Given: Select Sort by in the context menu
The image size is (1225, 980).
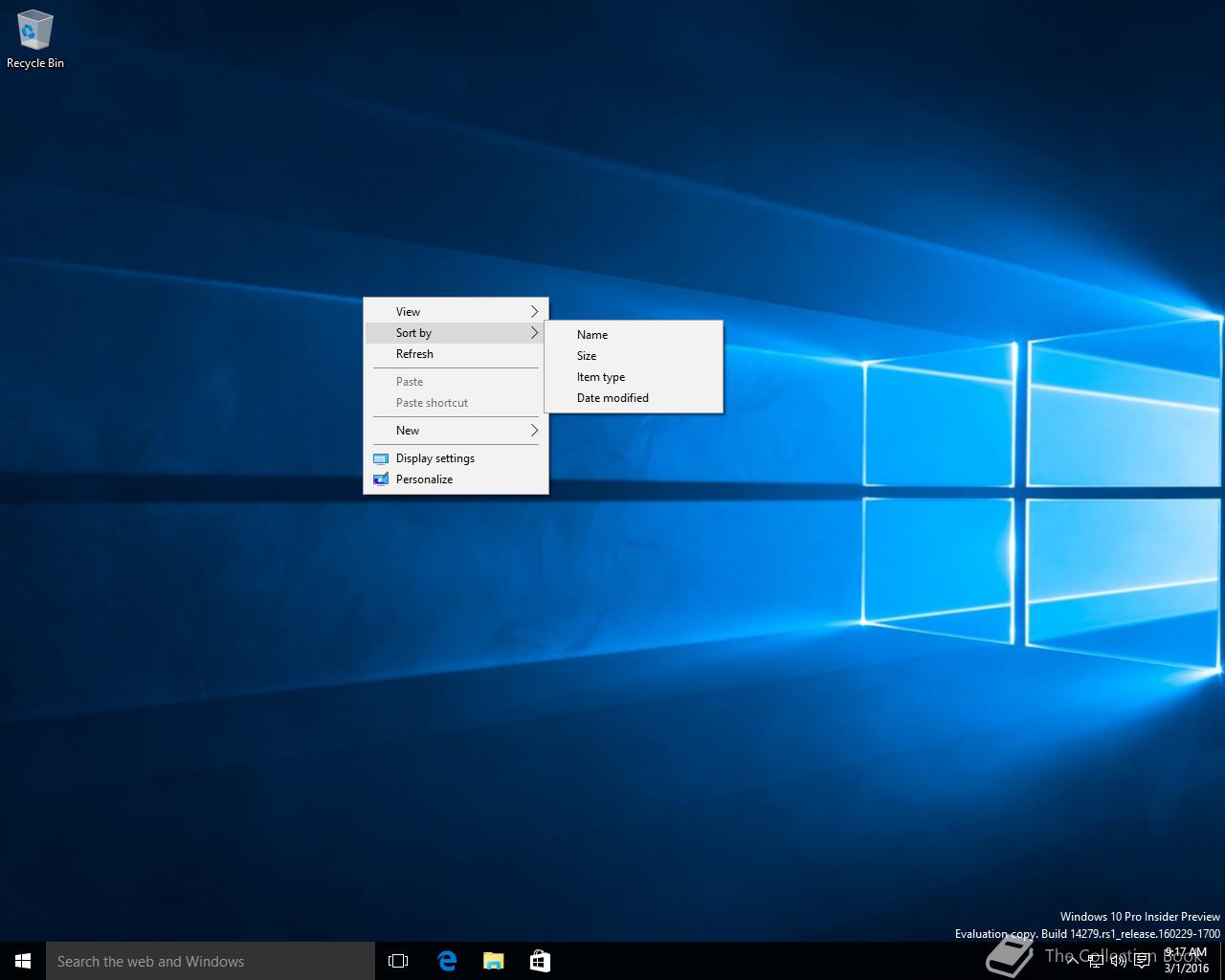Looking at the screenshot, I should [456, 332].
